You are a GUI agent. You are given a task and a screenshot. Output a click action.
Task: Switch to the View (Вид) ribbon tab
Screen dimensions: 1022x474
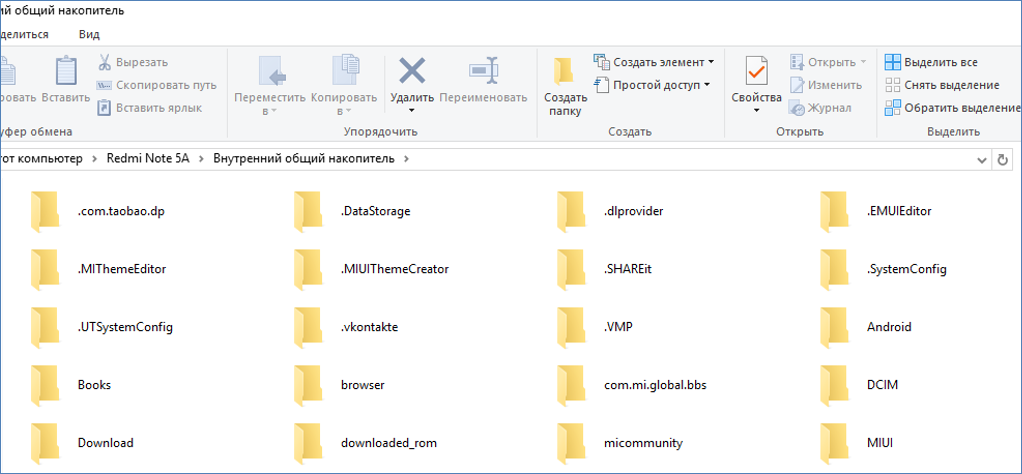(89, 34)
